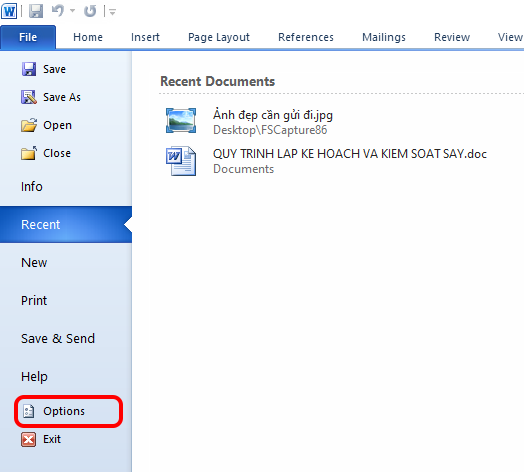The height and width of the screenshot is (472, 524).
Task: Click the Save icon in Quick Access Toolbar
Action: [36, 11]
